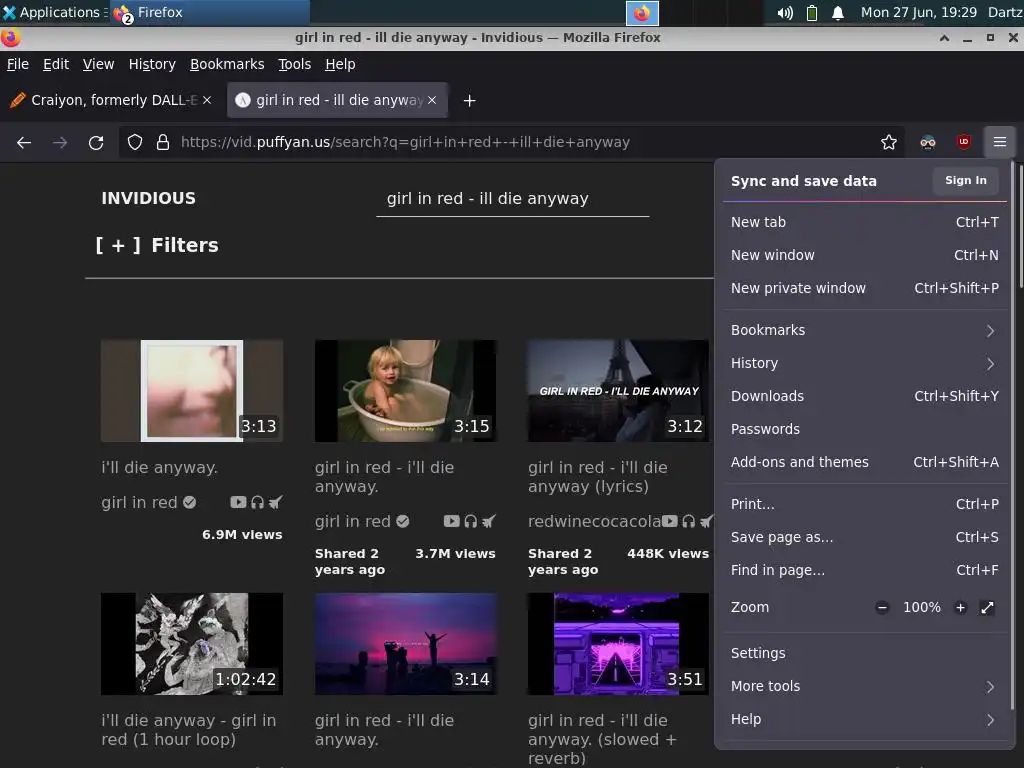Choose New private window
The height and width of the screenshot is (768, 1024).
pyautogui.click(x=864, y=288)
